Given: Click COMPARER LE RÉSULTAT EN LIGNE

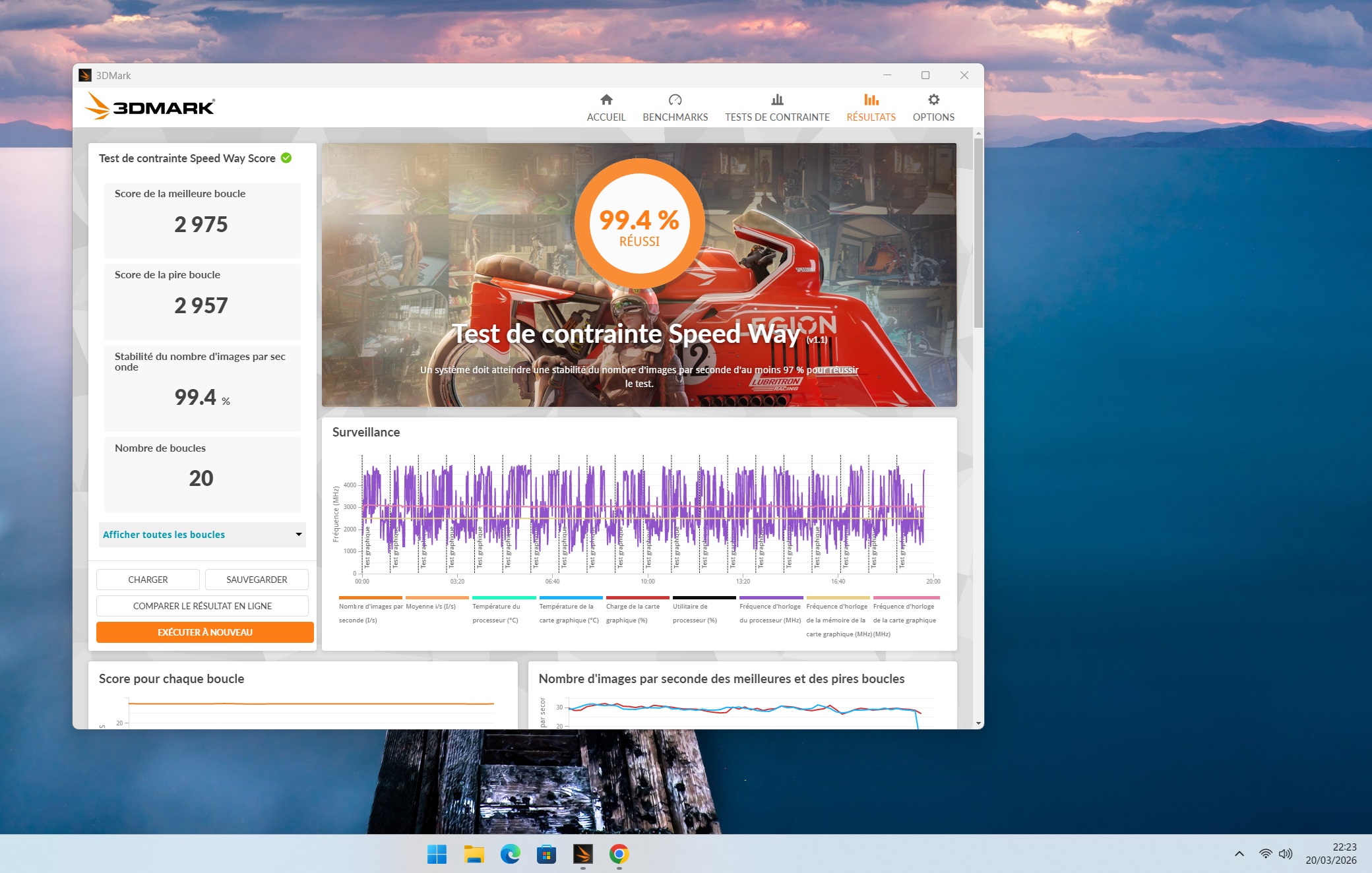Looking at the screenshot, I should point(203,606).
